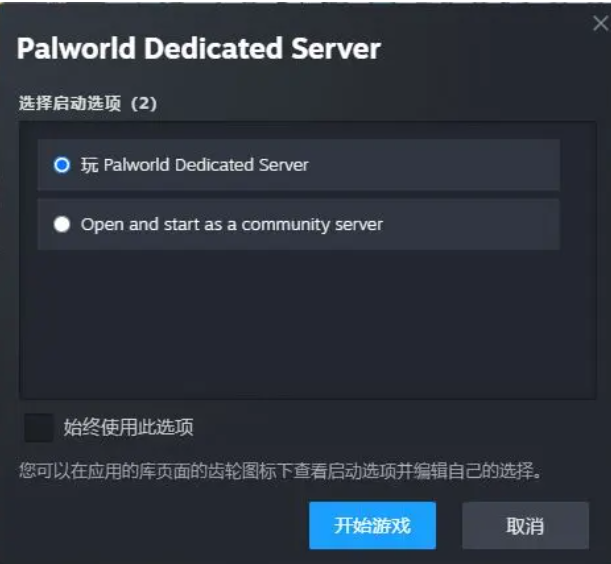Click the 取消 button
This screenshot has width=611, height=564.
point(525,525)
